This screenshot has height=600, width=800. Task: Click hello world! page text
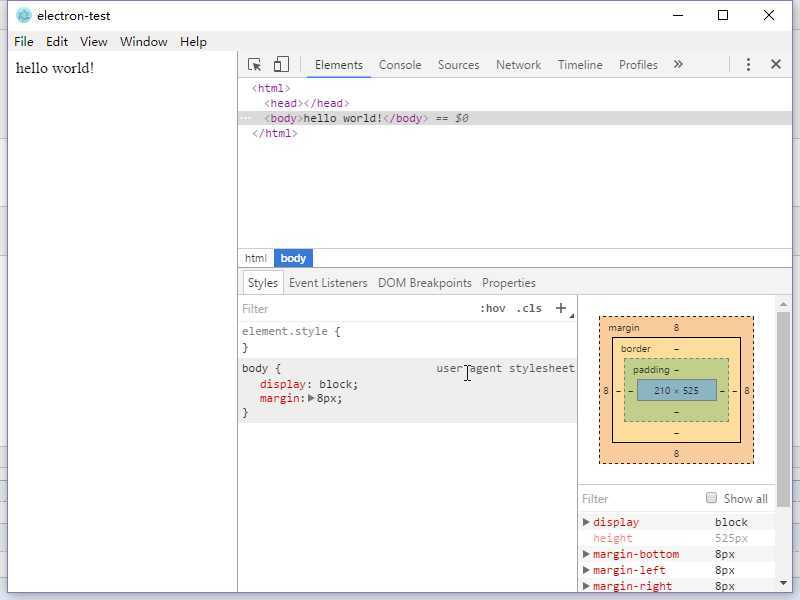coord(55,68)
